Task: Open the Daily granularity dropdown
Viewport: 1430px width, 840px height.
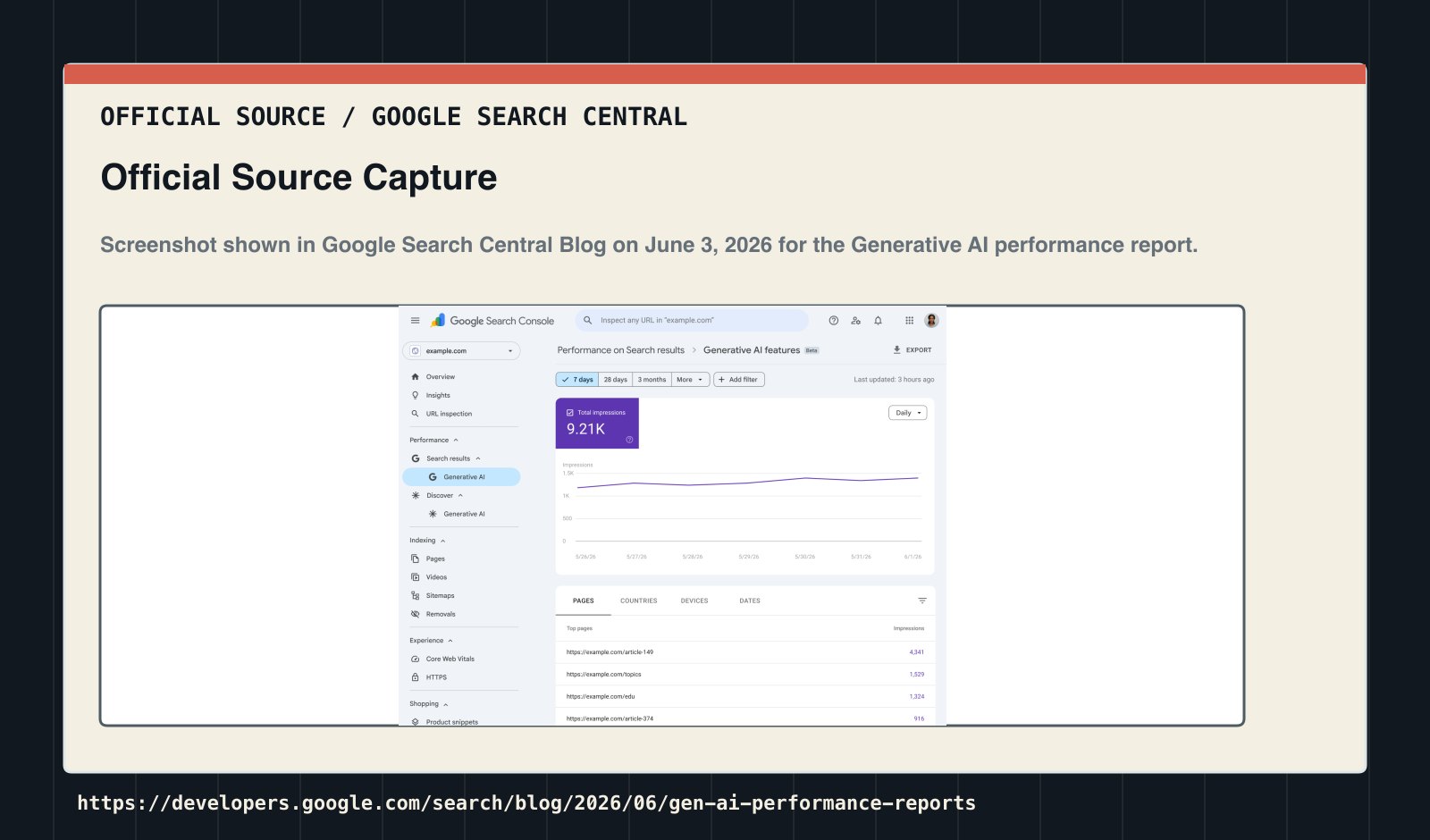Action: pos(908,413)
